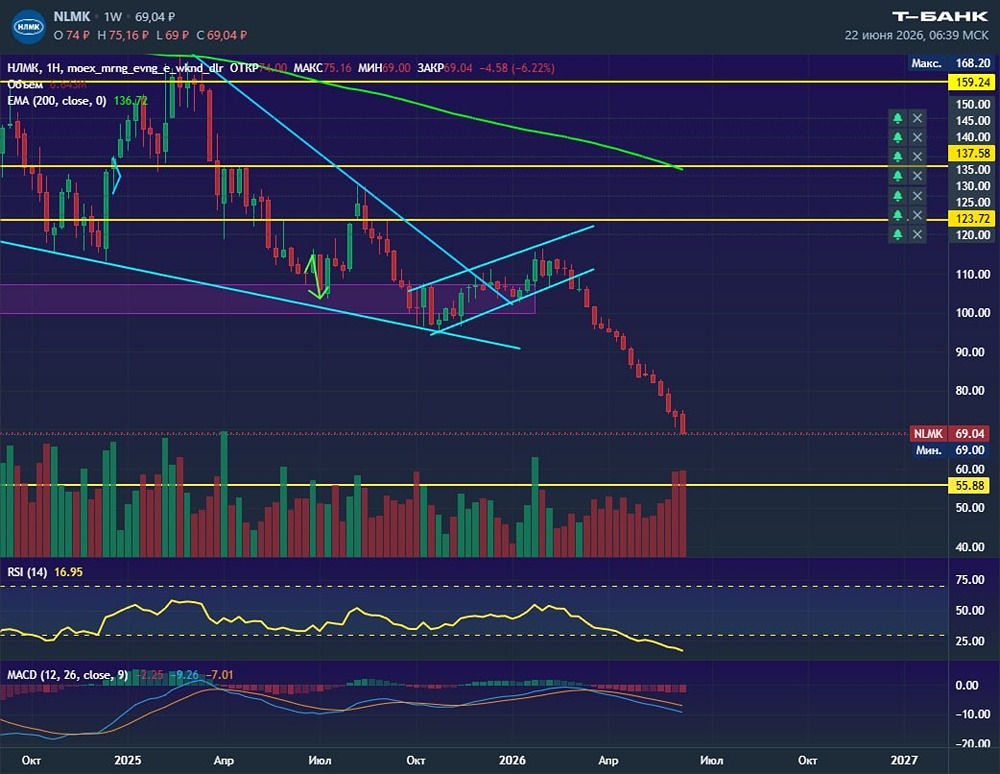The height and width of the screenshot is (774, 1000).
Task: Select the purple support zone rectangle
Action: coord(267,299)
